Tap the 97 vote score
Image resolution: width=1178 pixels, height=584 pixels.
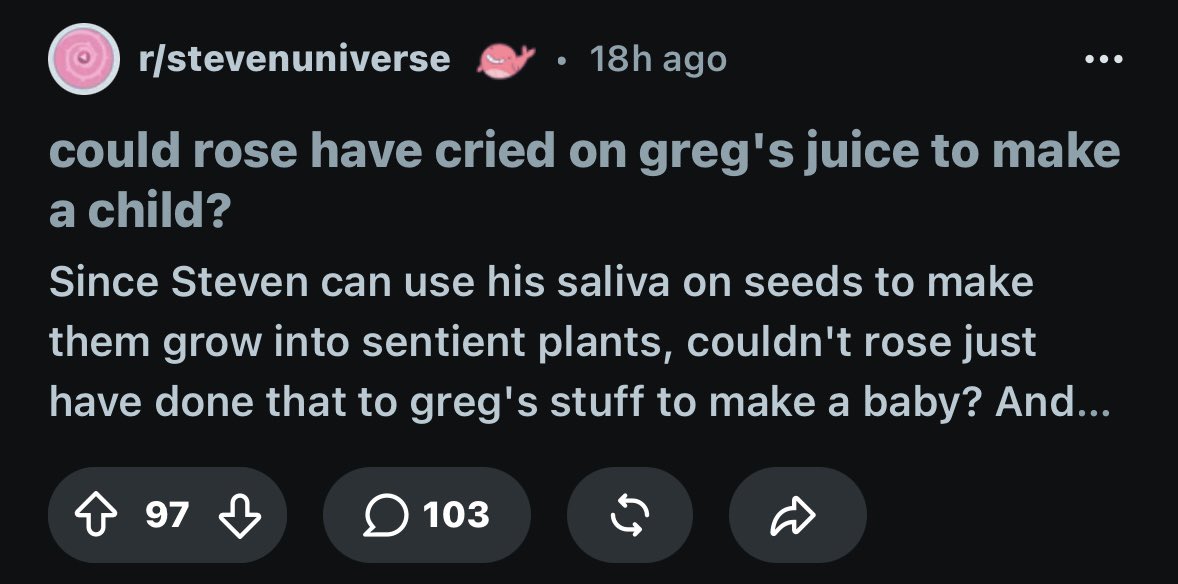point(168,516)
